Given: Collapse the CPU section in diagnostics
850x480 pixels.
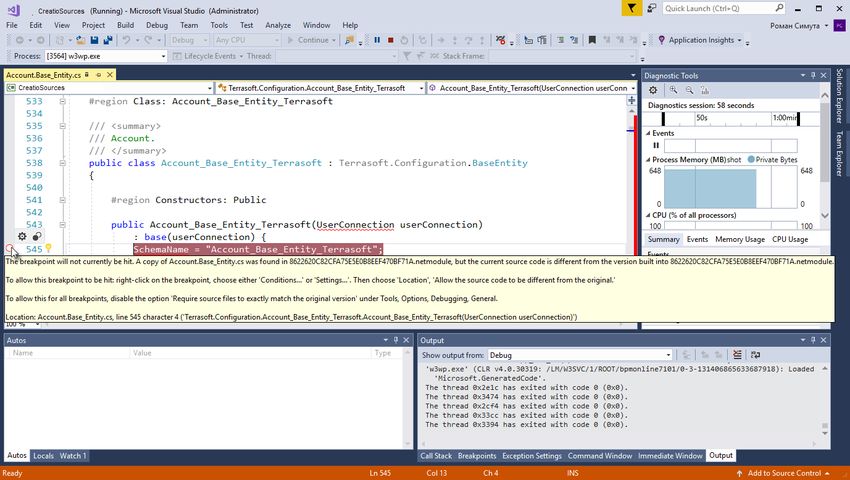Looking at the screenshot, I should [648, 215].
